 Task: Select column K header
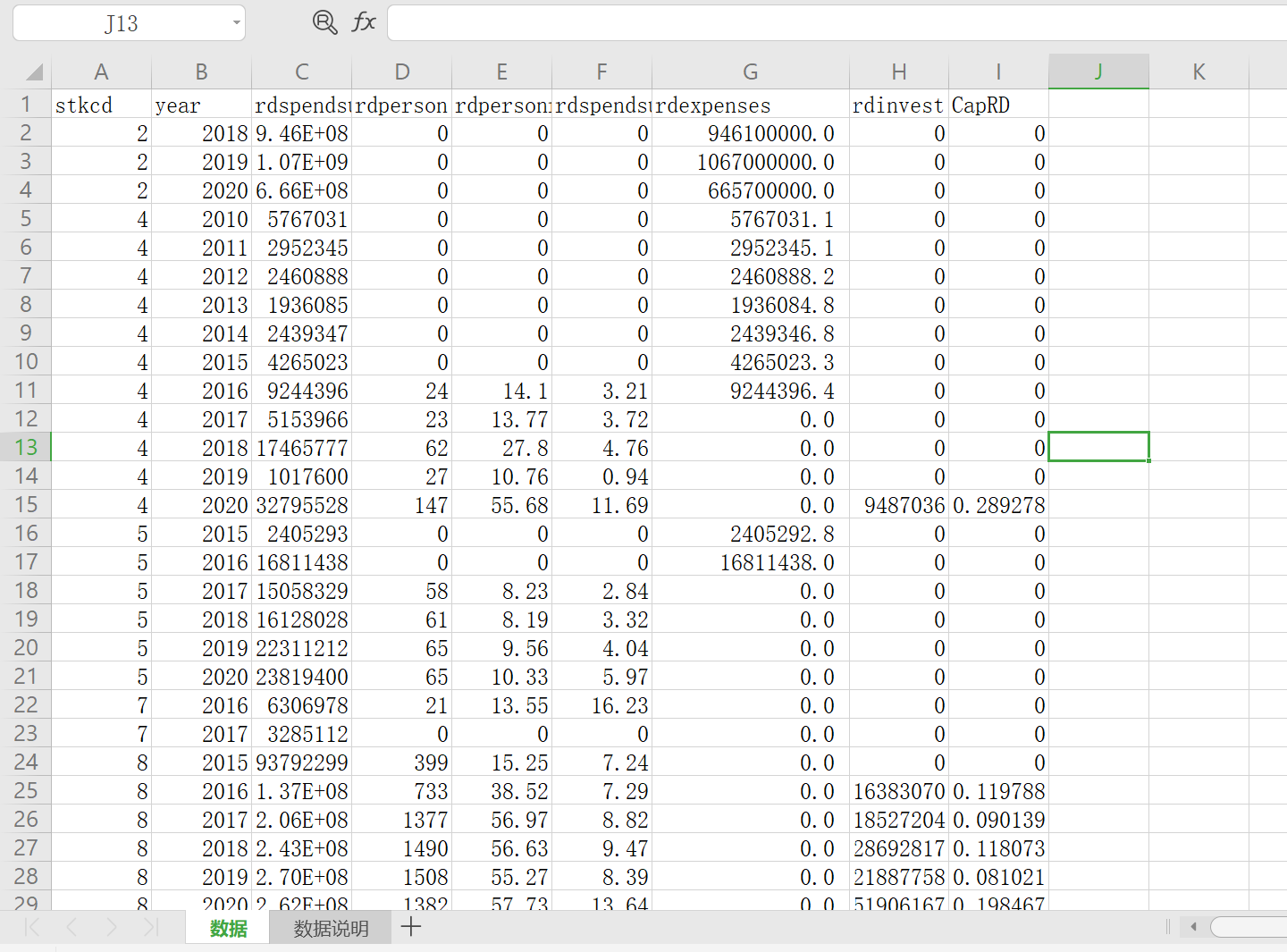coord(1199,72)
